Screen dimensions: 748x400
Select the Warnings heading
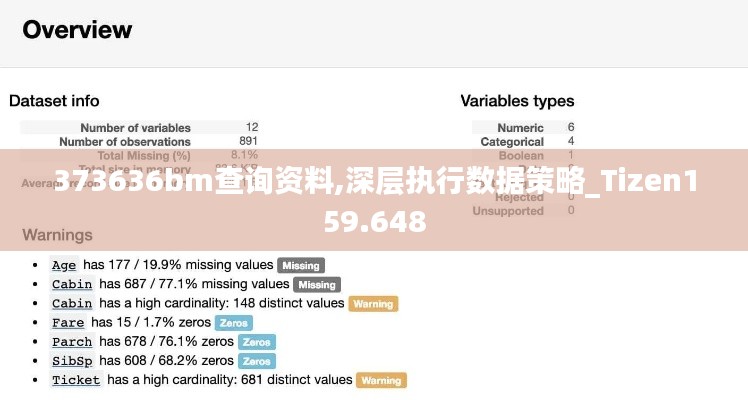pos(57,235)
